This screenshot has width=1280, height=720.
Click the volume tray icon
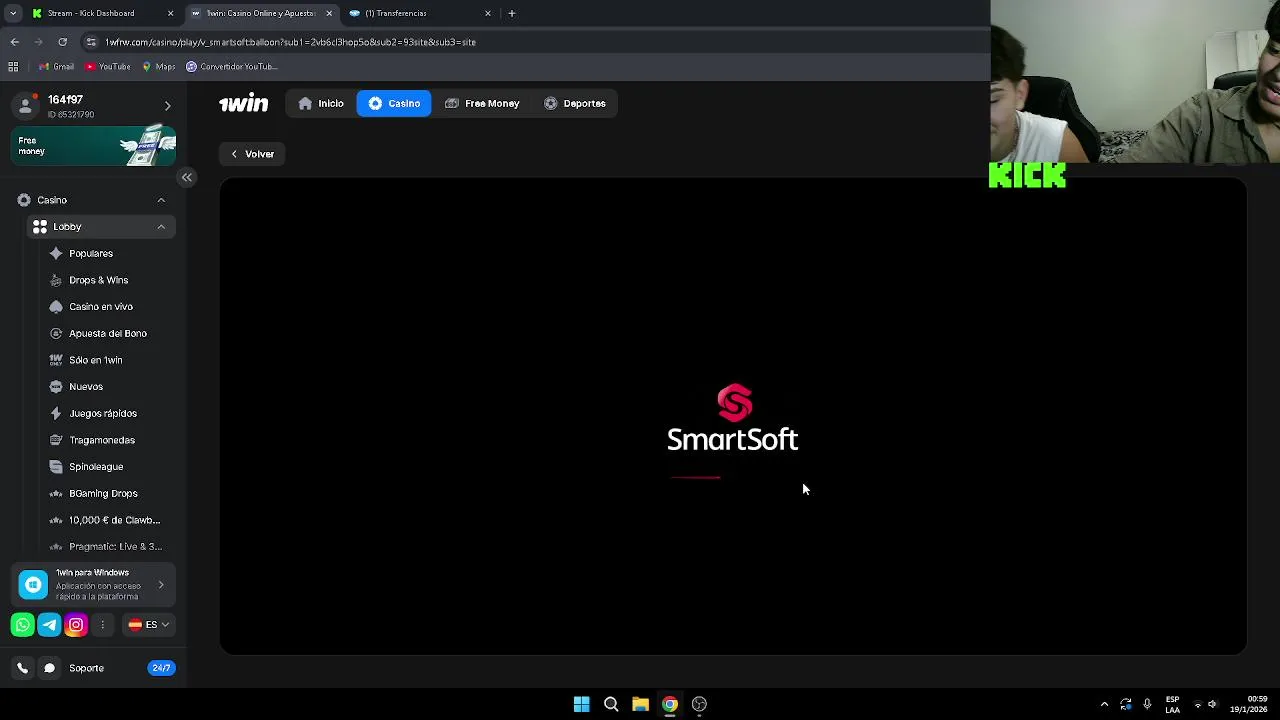tap(1212, 704)
